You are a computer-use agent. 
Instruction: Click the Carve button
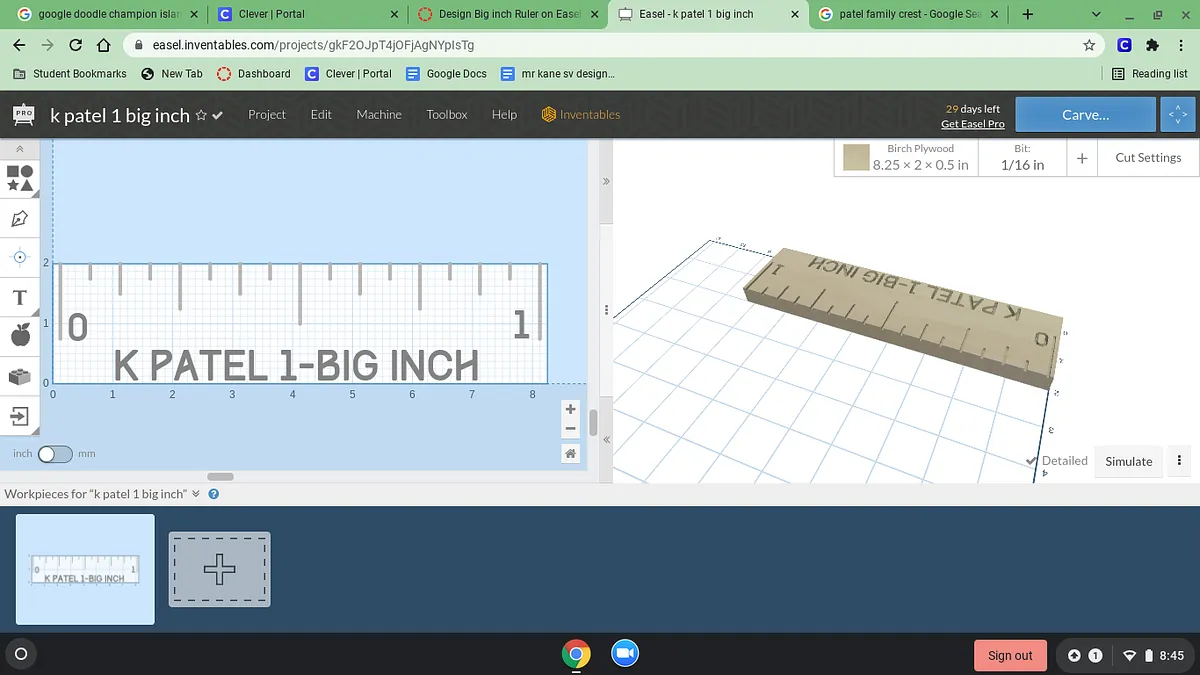point(1085,115)
